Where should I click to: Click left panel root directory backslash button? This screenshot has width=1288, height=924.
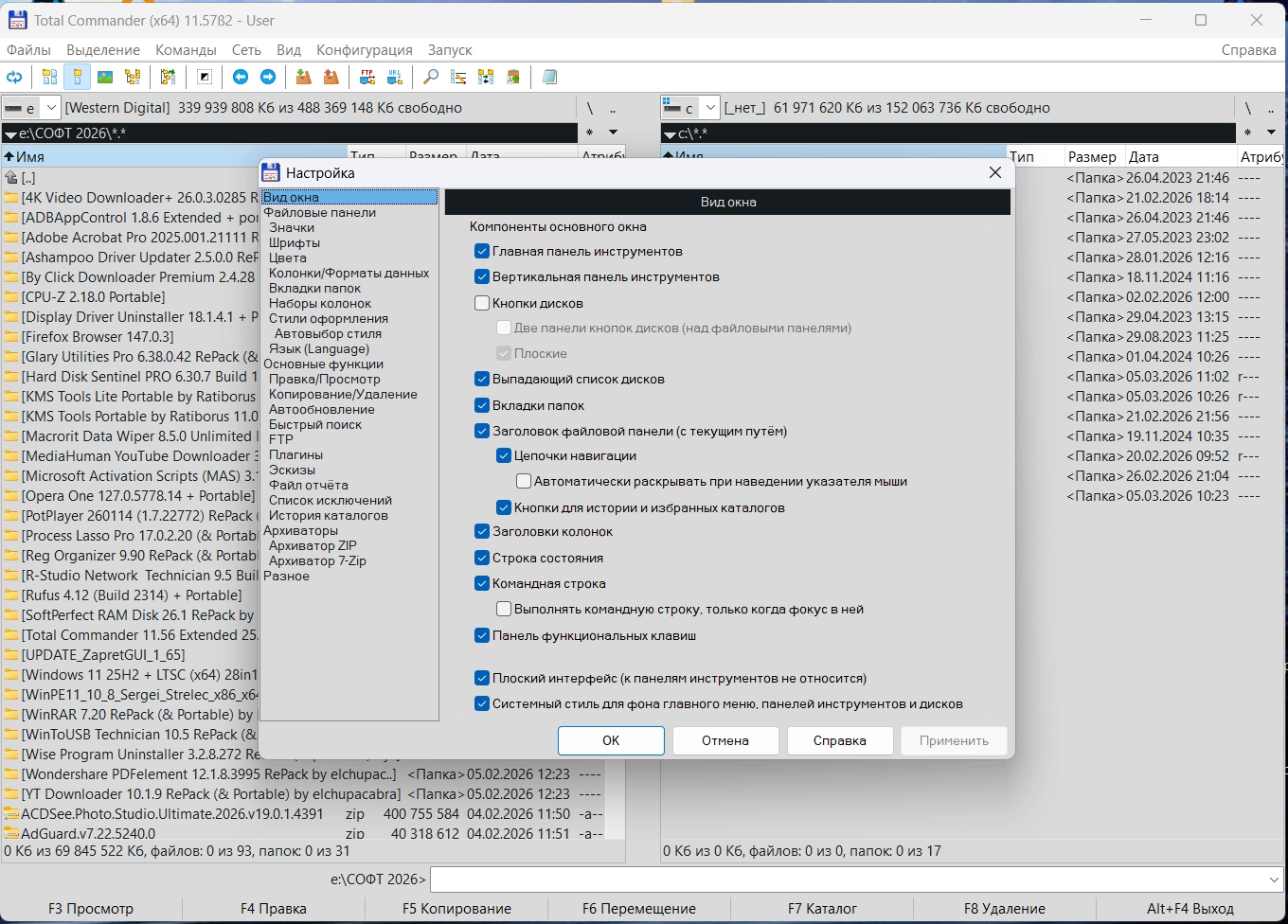(590, 108)
